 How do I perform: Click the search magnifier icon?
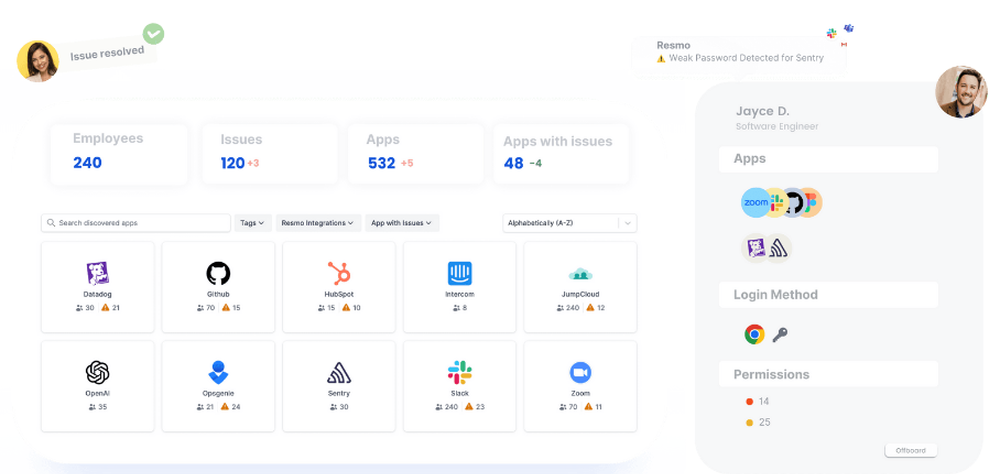coord(51,223)
